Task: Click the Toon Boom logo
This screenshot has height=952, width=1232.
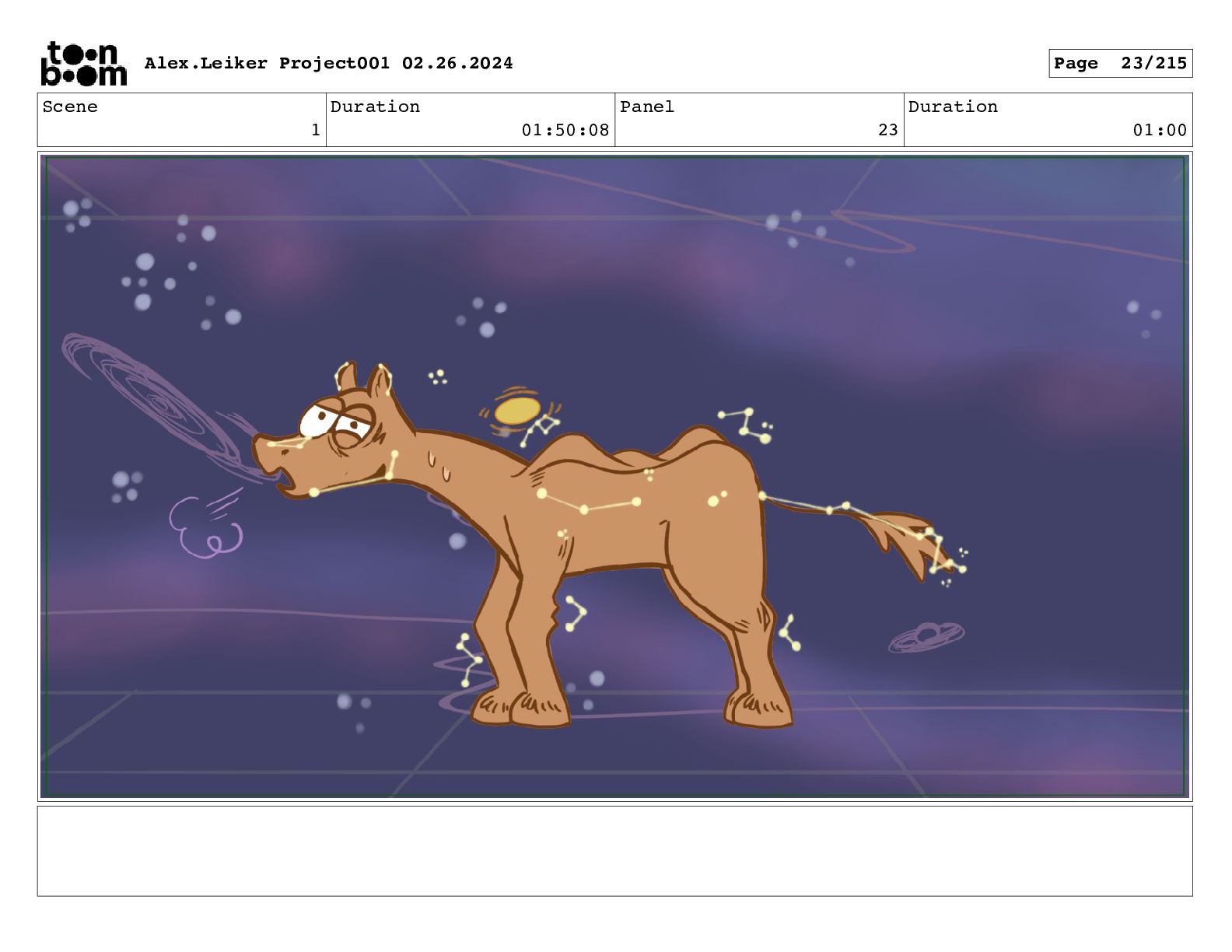Action: (x=83, y=63)
